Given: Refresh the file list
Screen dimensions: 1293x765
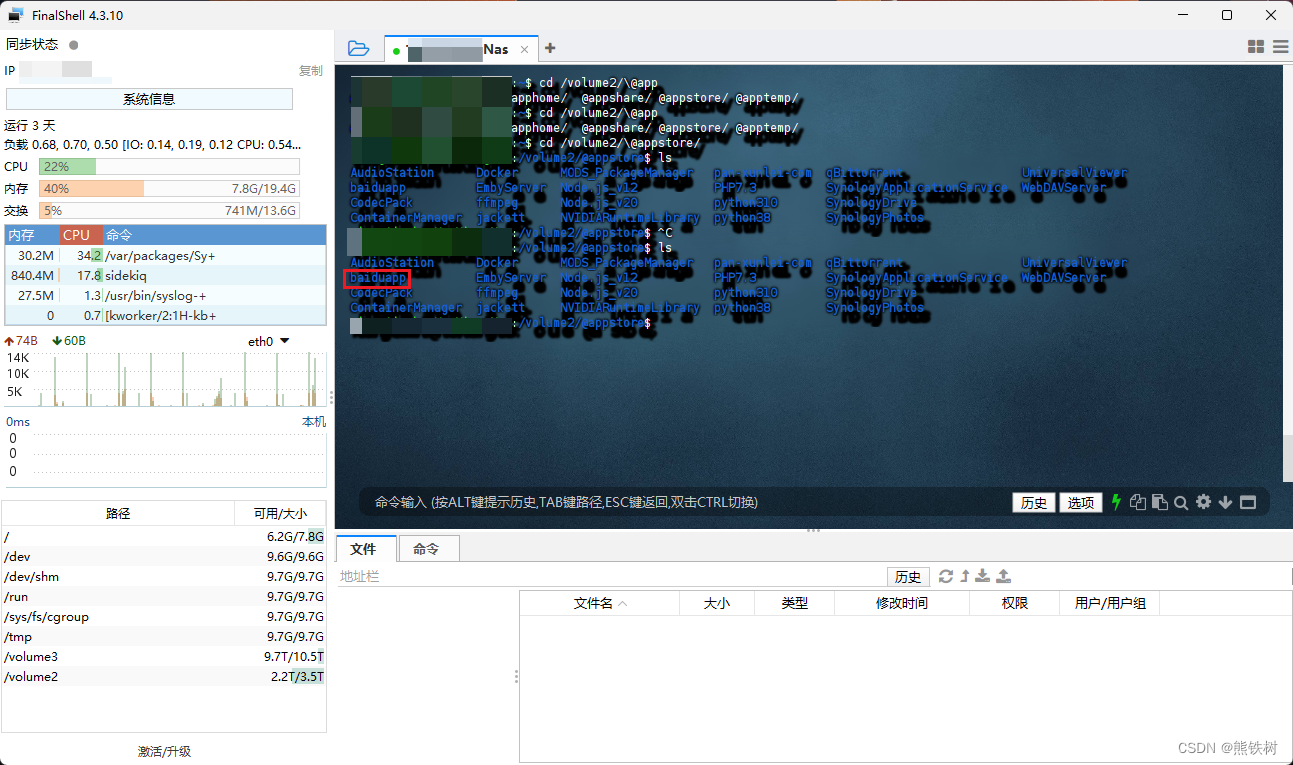Looking at the screenshot, I should 946,576.
